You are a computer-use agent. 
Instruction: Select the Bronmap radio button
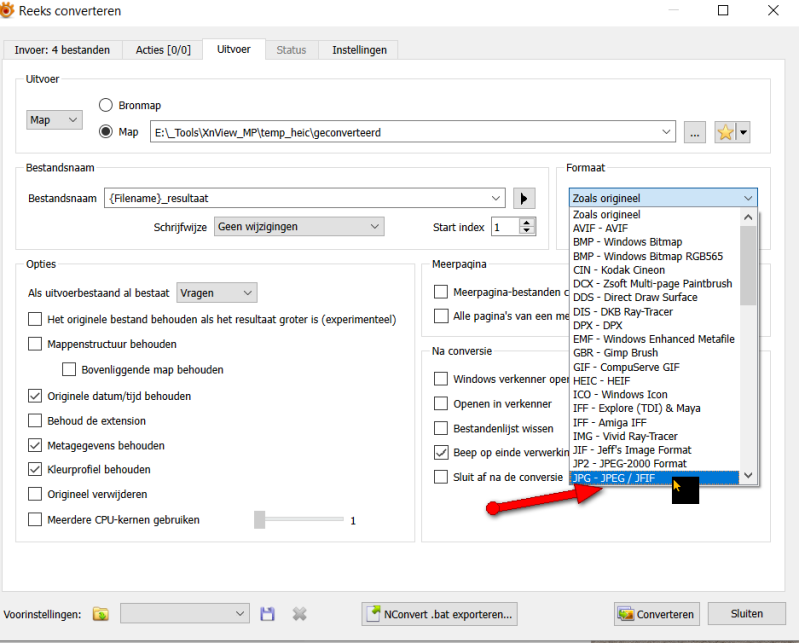pos(106,105)
